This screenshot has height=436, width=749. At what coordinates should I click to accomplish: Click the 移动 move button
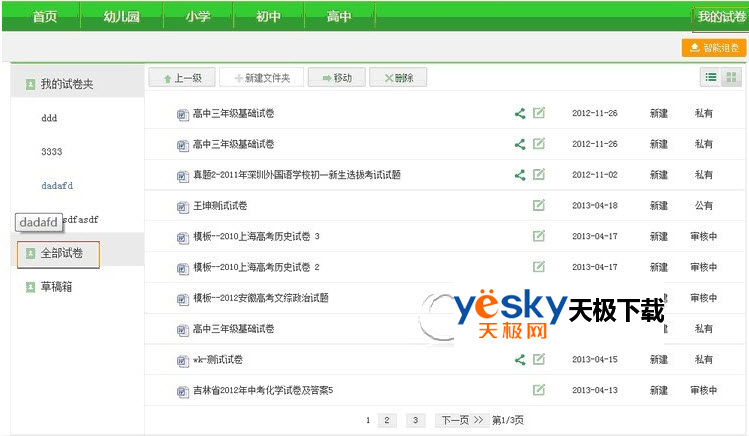click(x=337, y=77)
